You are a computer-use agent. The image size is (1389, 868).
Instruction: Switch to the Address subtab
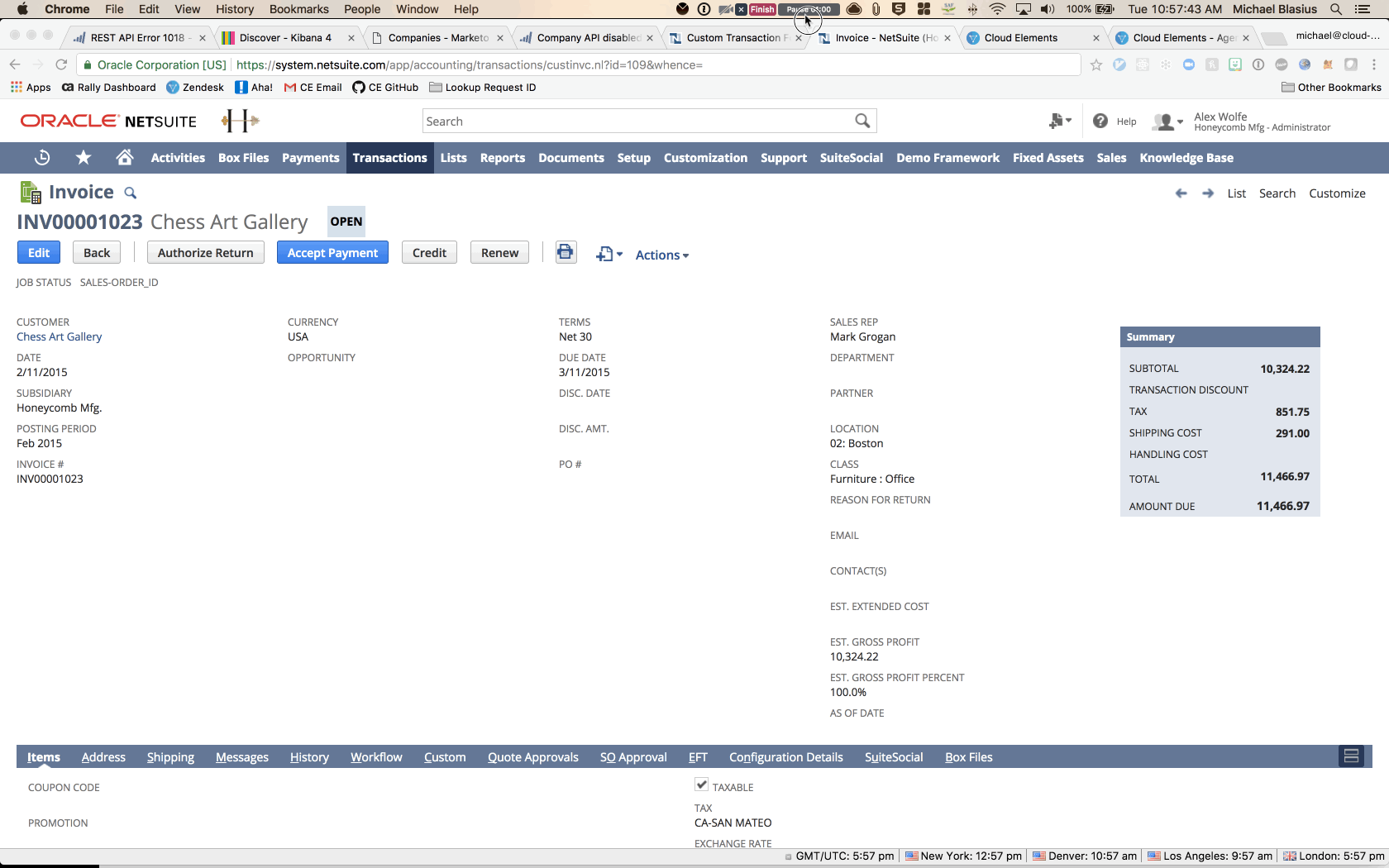coord(103,757)
